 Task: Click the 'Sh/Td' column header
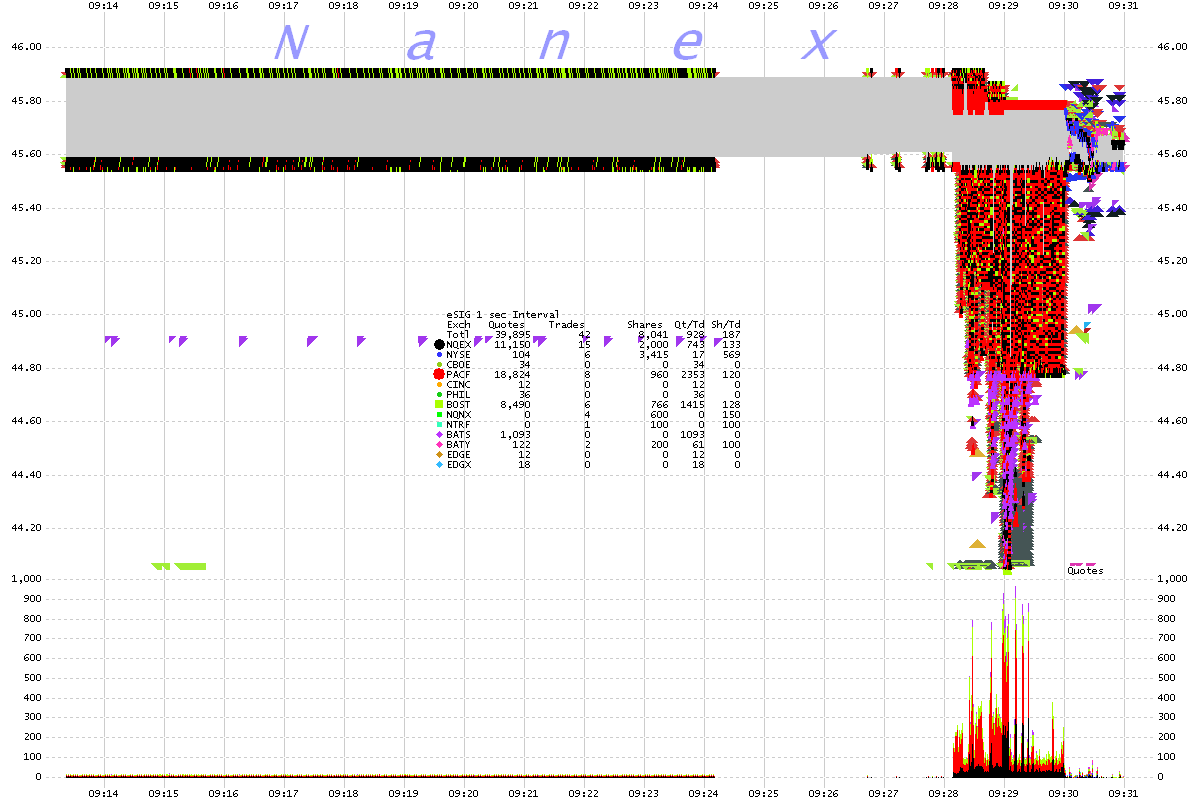pos(726,324)
